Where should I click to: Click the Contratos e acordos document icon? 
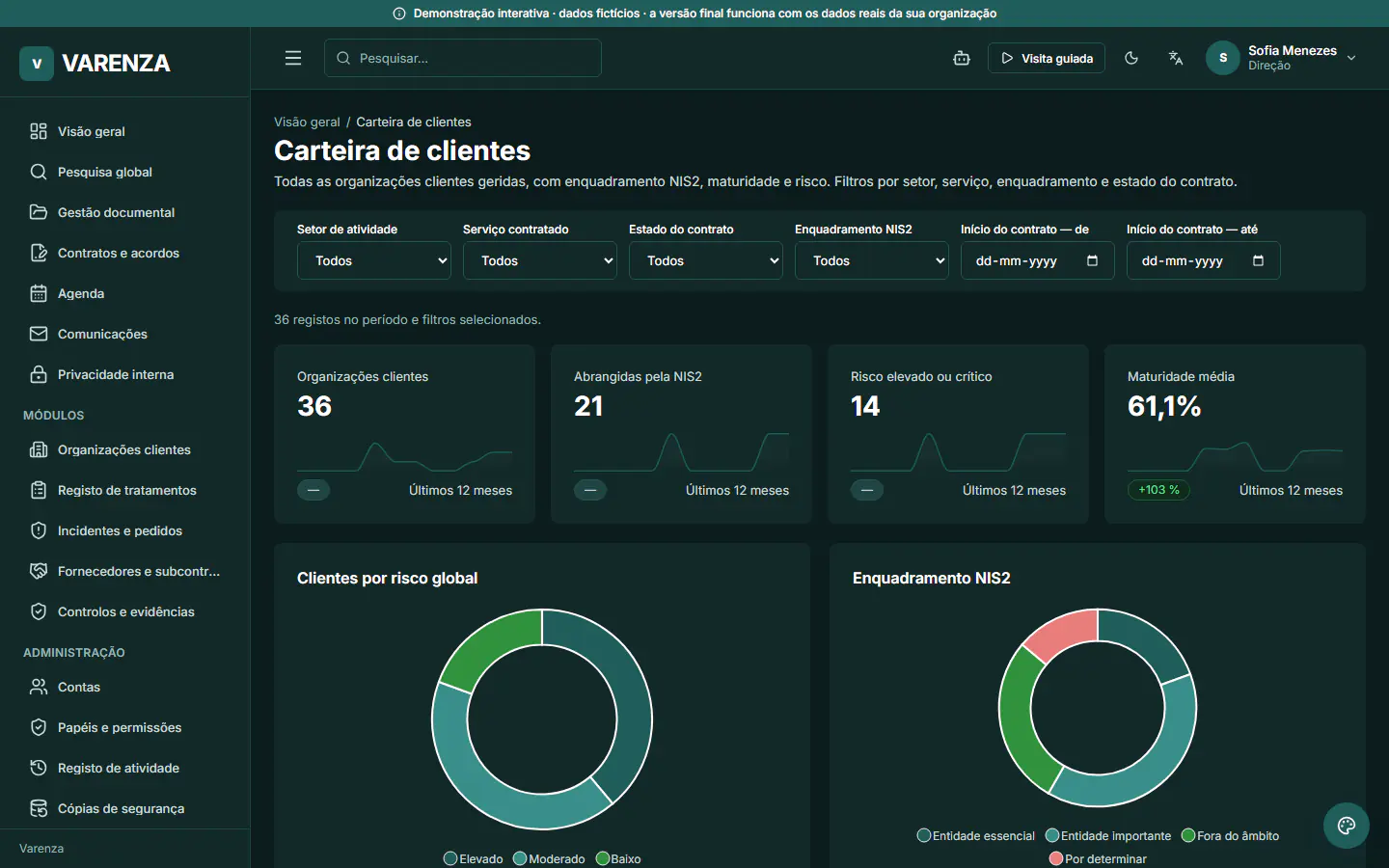point(39,253)
